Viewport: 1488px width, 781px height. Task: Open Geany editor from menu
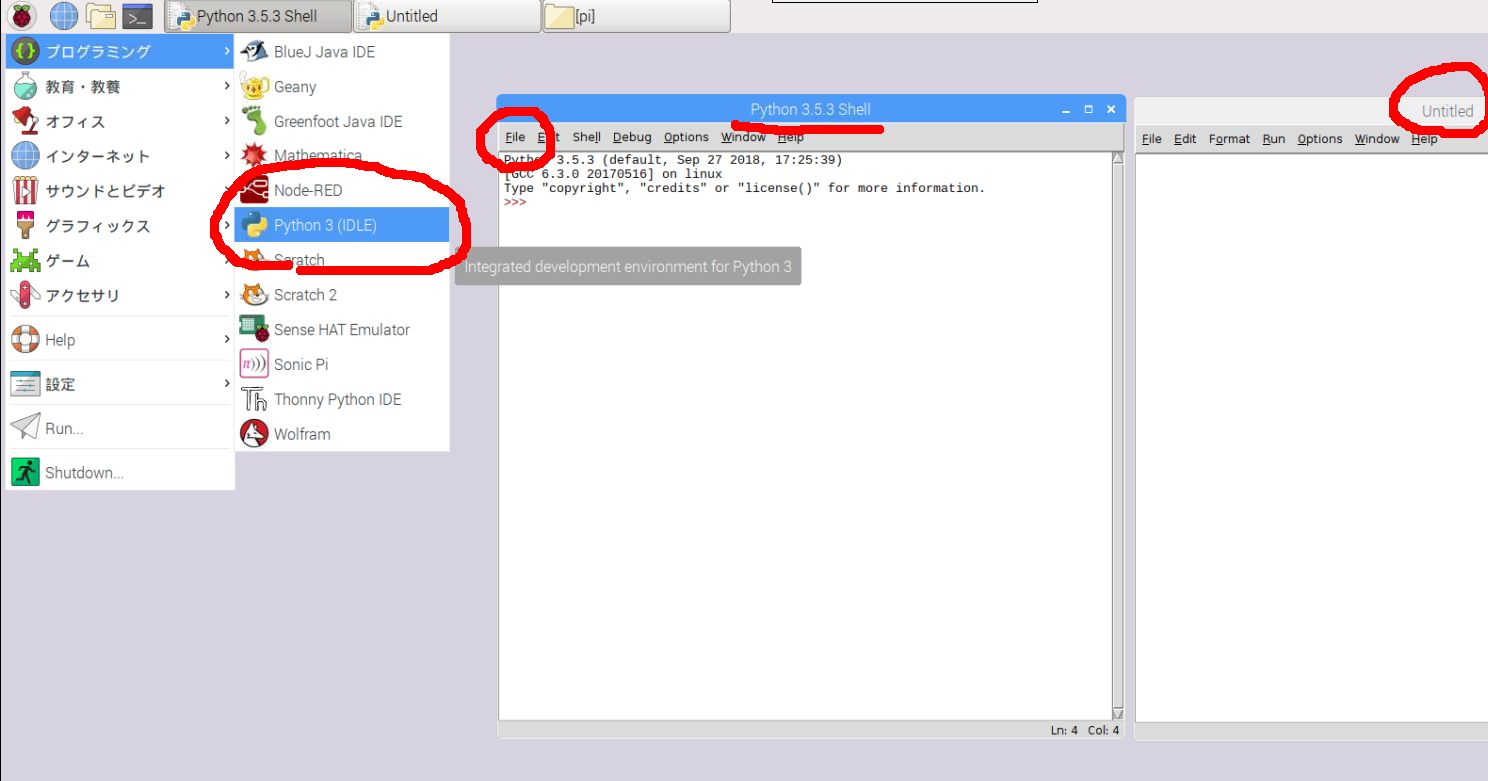click(x=294, y=87)
